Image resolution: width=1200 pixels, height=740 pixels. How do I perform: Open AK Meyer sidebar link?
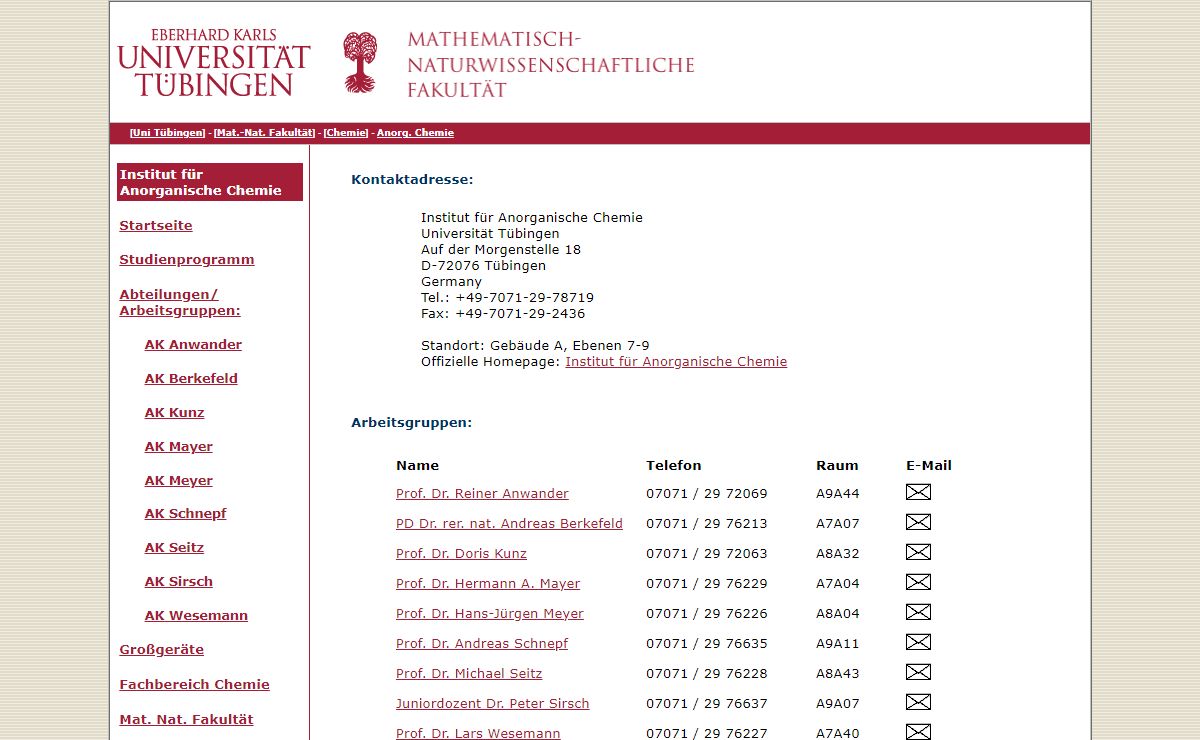coord(179,481)
